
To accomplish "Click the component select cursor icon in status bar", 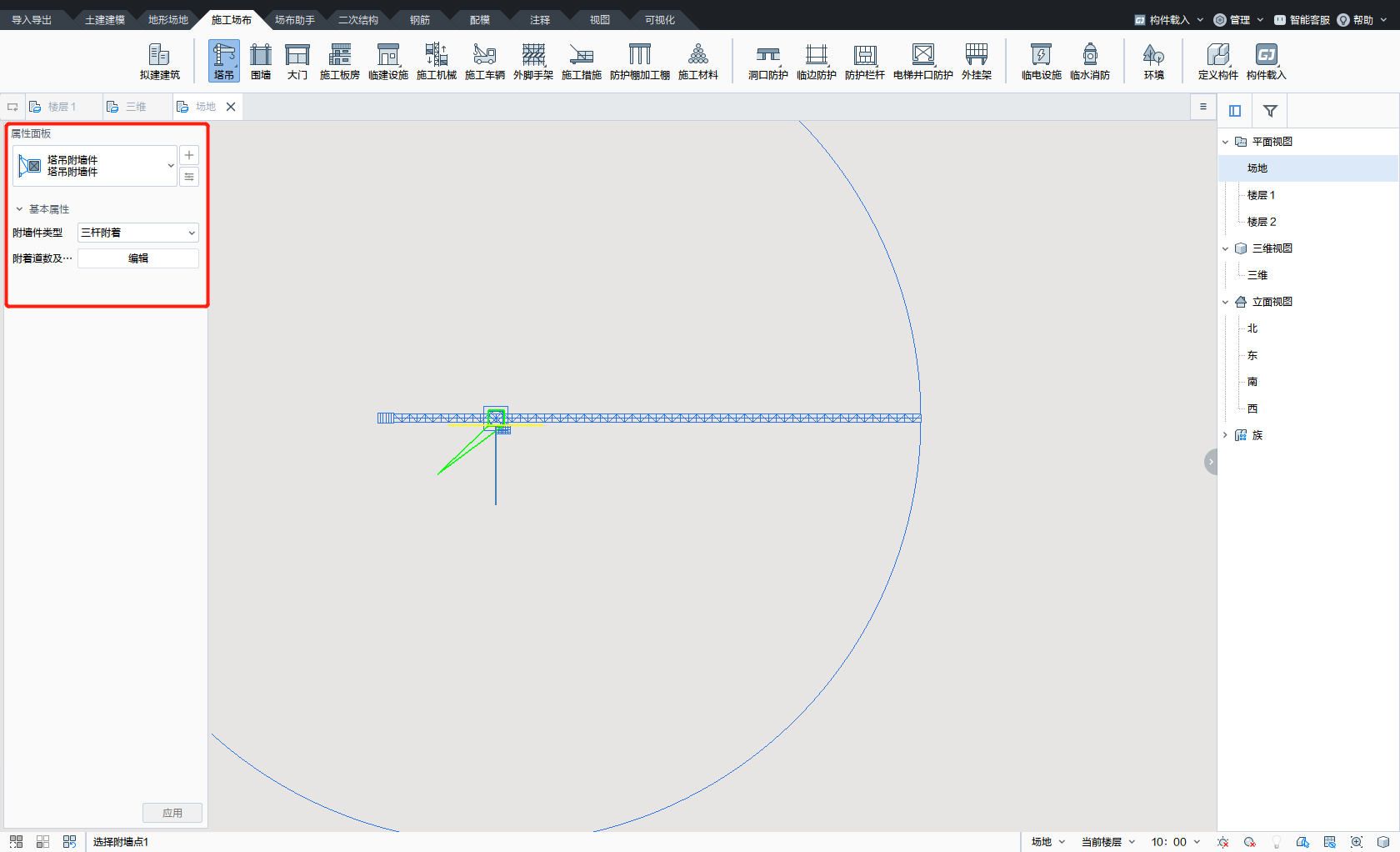I will (x=1302, y=842).
